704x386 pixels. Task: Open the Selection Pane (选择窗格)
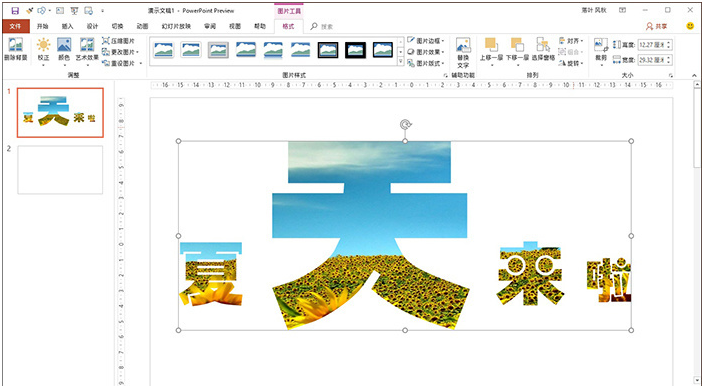[543, 49]
